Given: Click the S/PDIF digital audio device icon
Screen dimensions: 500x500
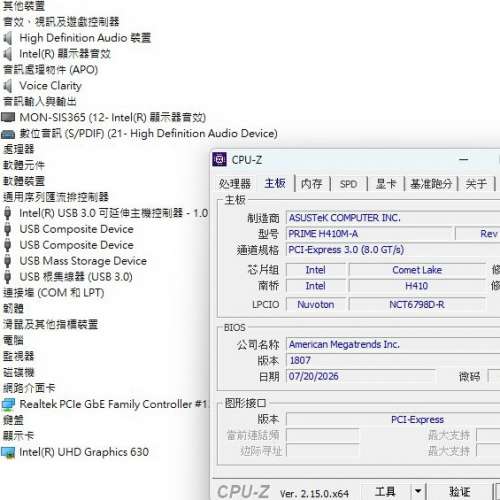Looking at the screenshot, I should coord(8,134).
